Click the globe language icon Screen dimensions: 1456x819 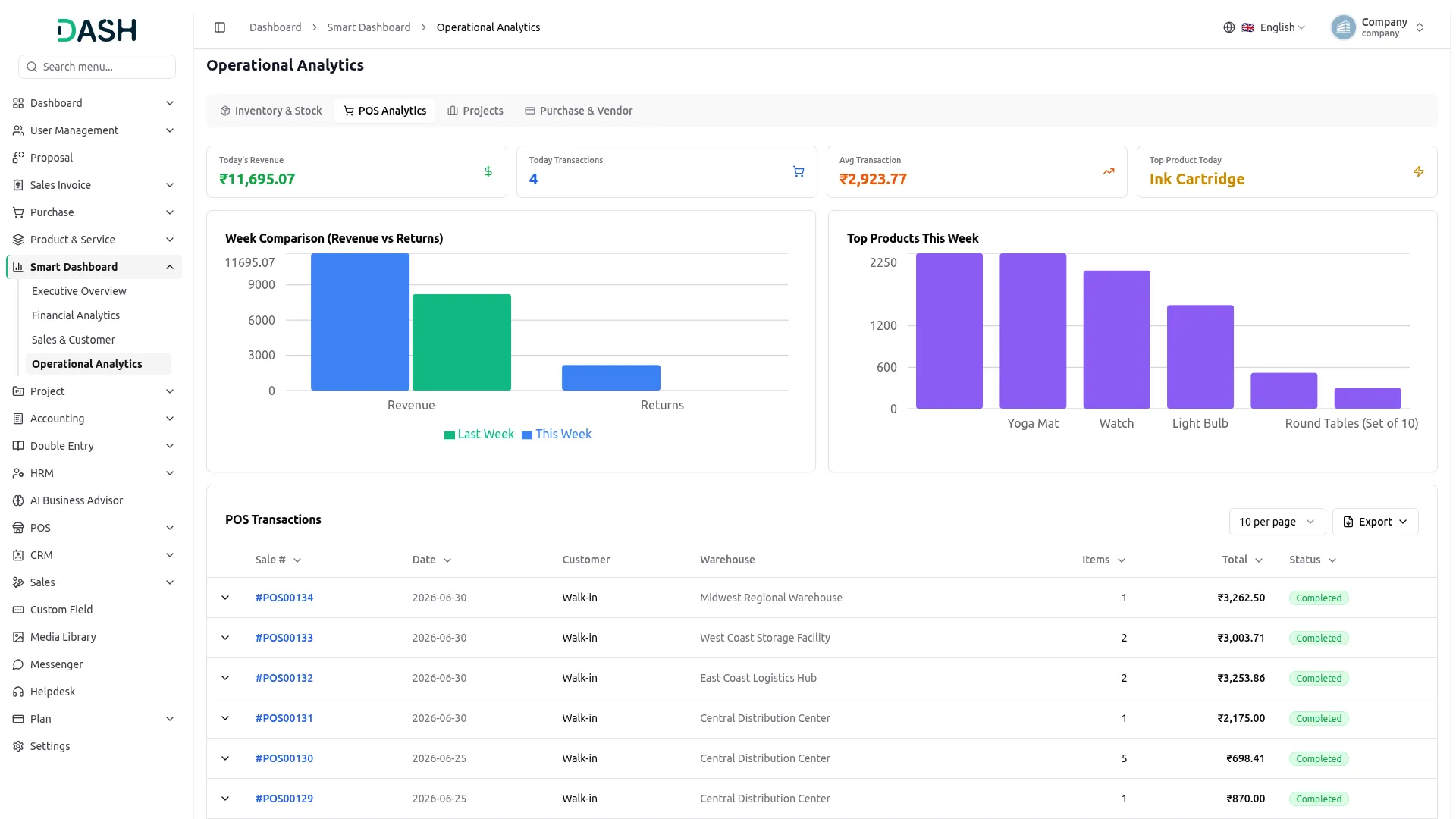[x=1228, y=27]
